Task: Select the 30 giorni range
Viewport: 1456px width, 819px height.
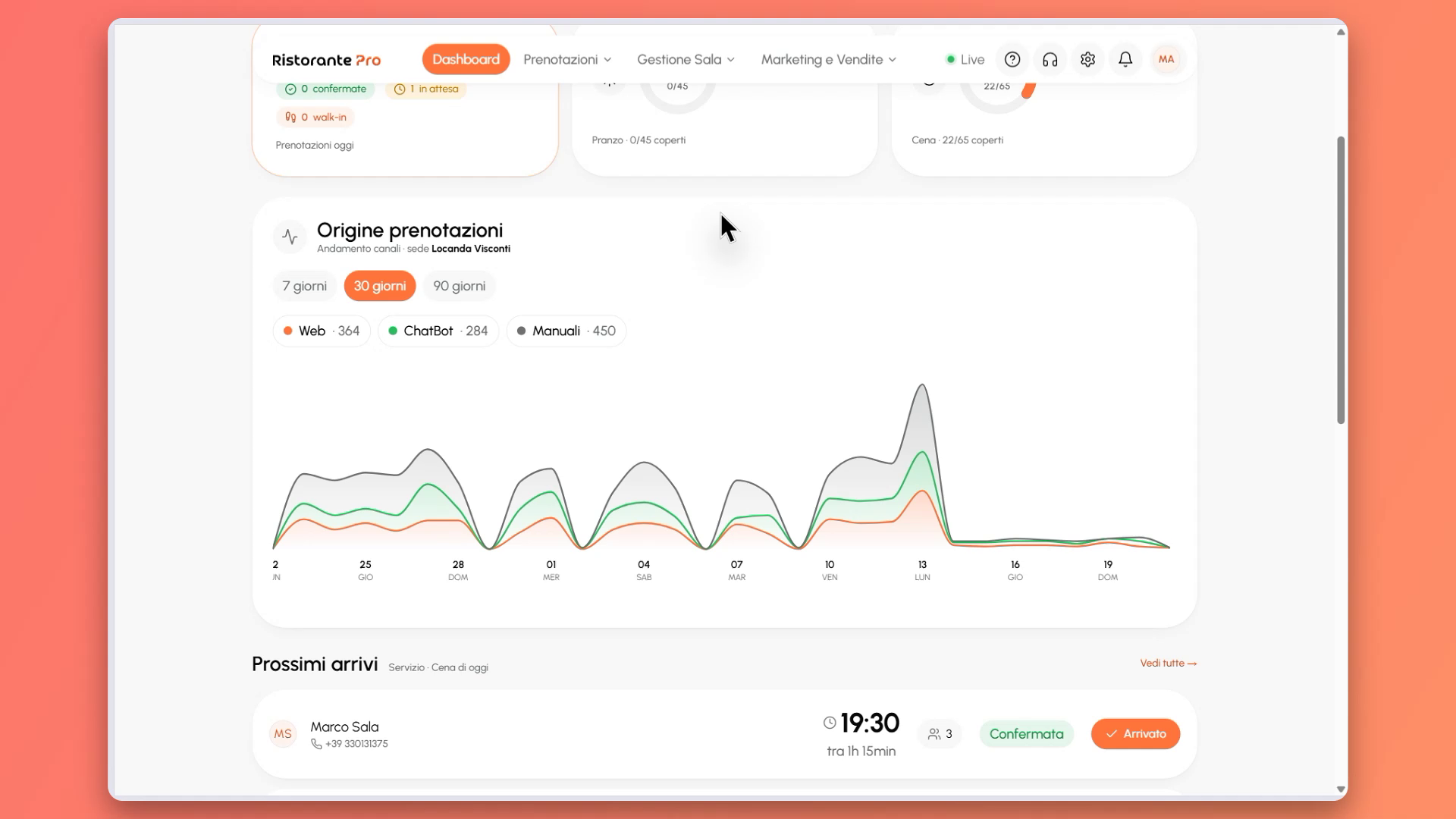Action: point(380,286)
